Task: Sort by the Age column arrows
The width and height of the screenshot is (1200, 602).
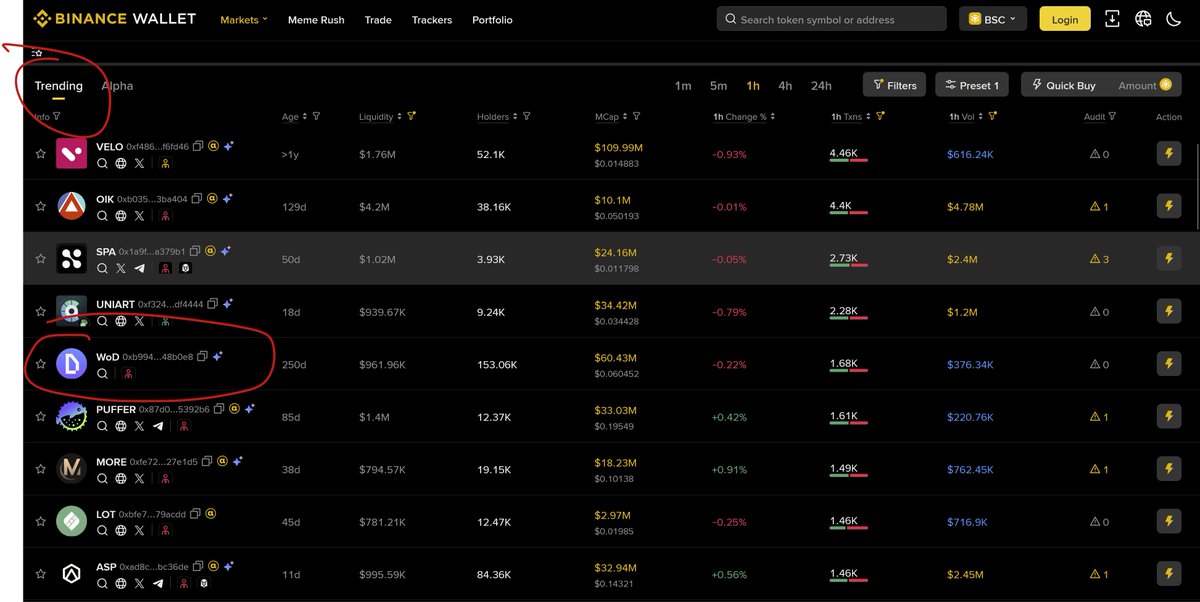Action: [305, 117]
